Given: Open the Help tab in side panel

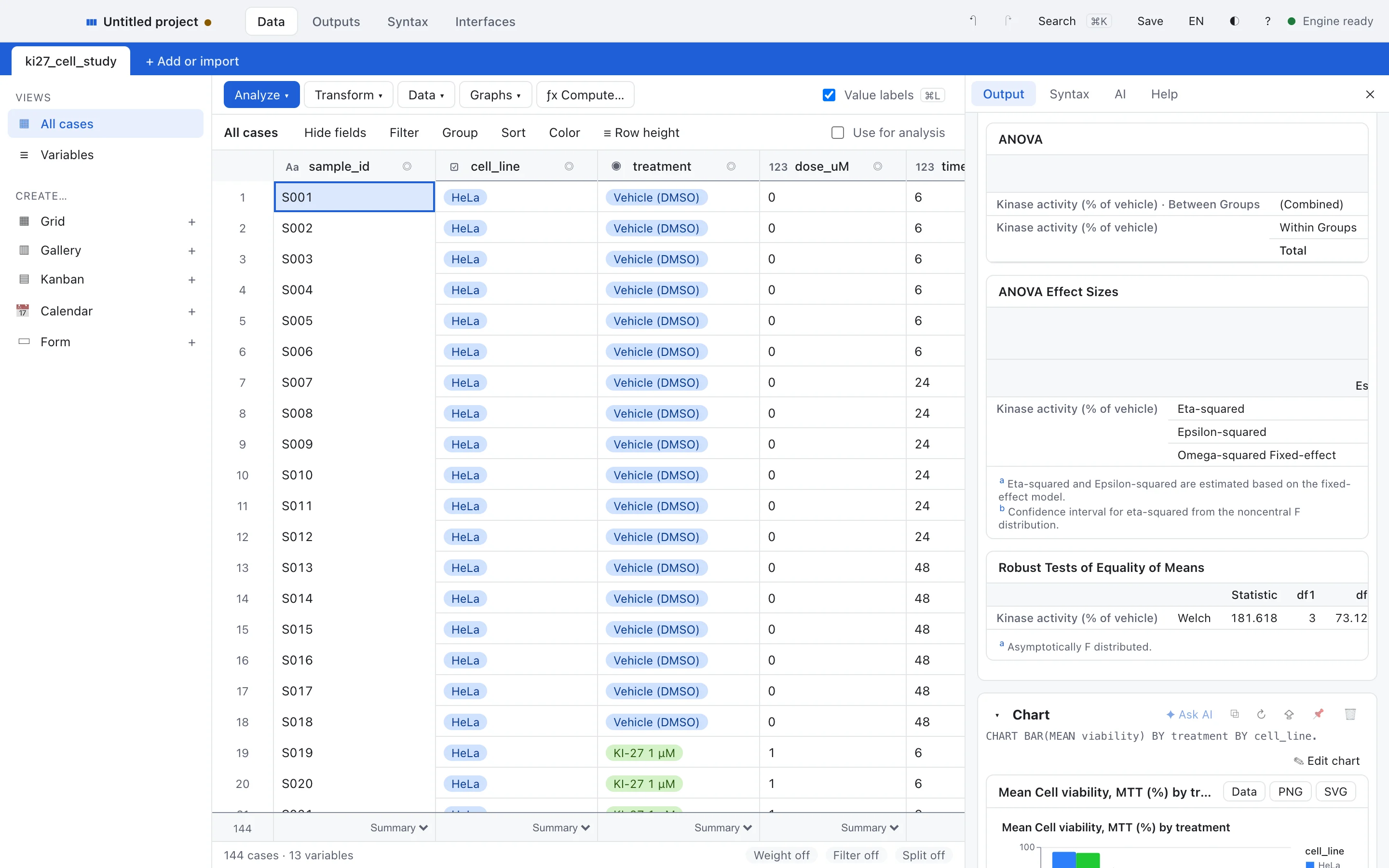Looking at the screenshot, I should pos(1164,94).
